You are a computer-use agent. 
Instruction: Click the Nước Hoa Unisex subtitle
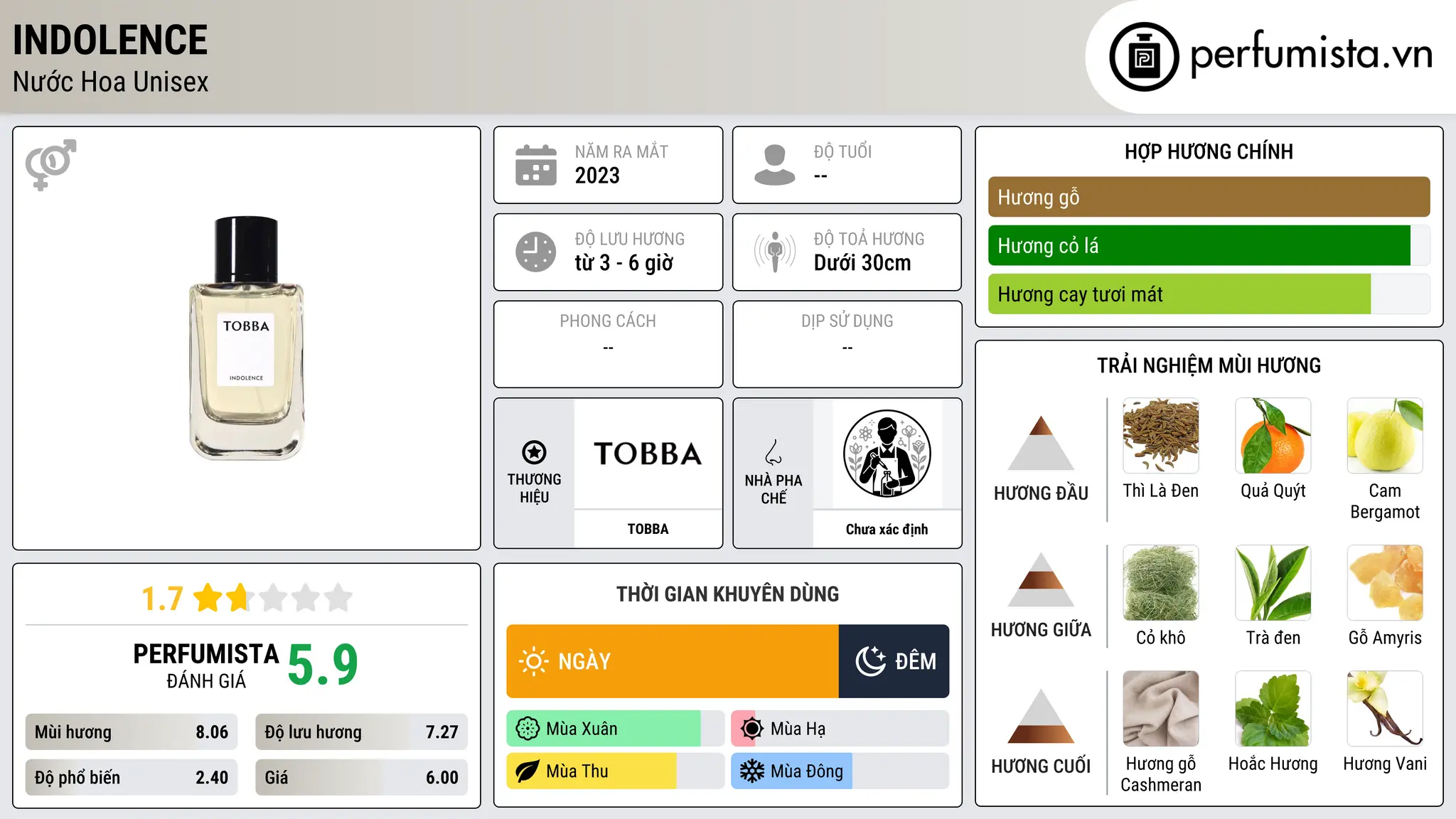click(x=110, y=82)
